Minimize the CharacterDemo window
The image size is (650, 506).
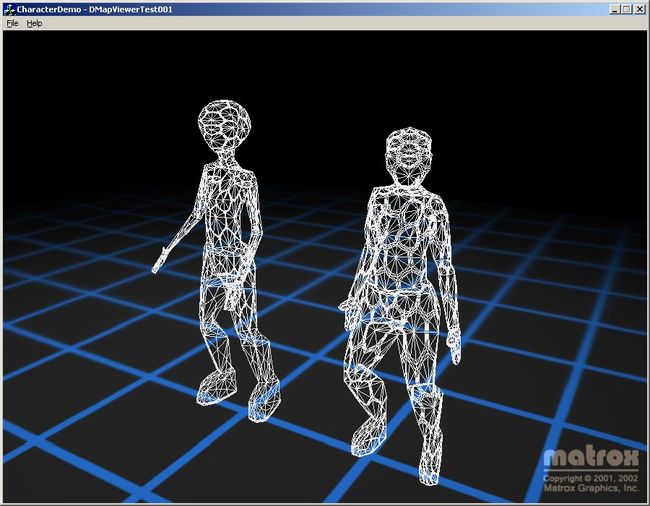[x=615, y=9]
